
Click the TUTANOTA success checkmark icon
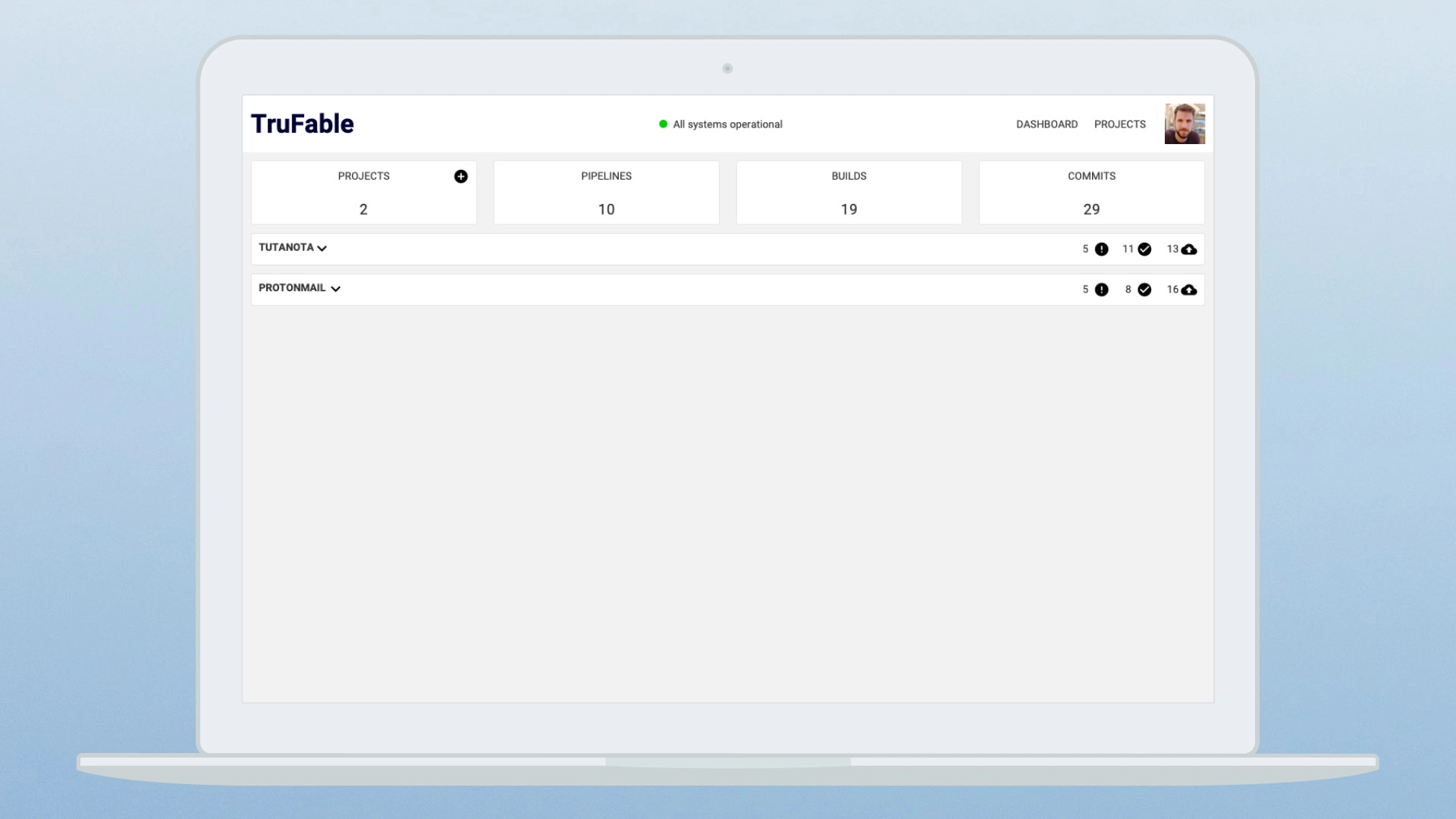click(1145, 249)
